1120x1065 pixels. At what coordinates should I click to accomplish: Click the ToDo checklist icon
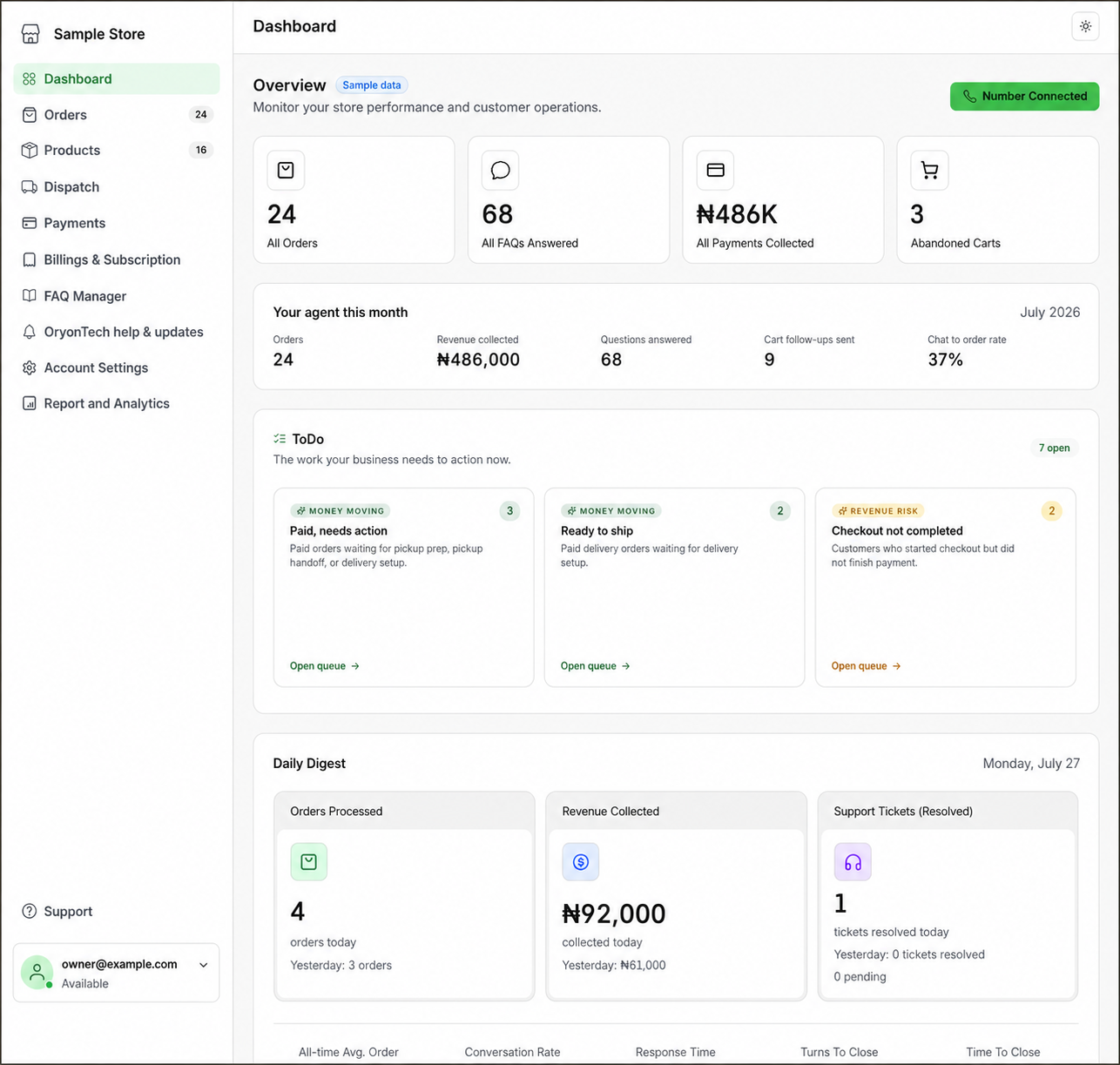280,439
